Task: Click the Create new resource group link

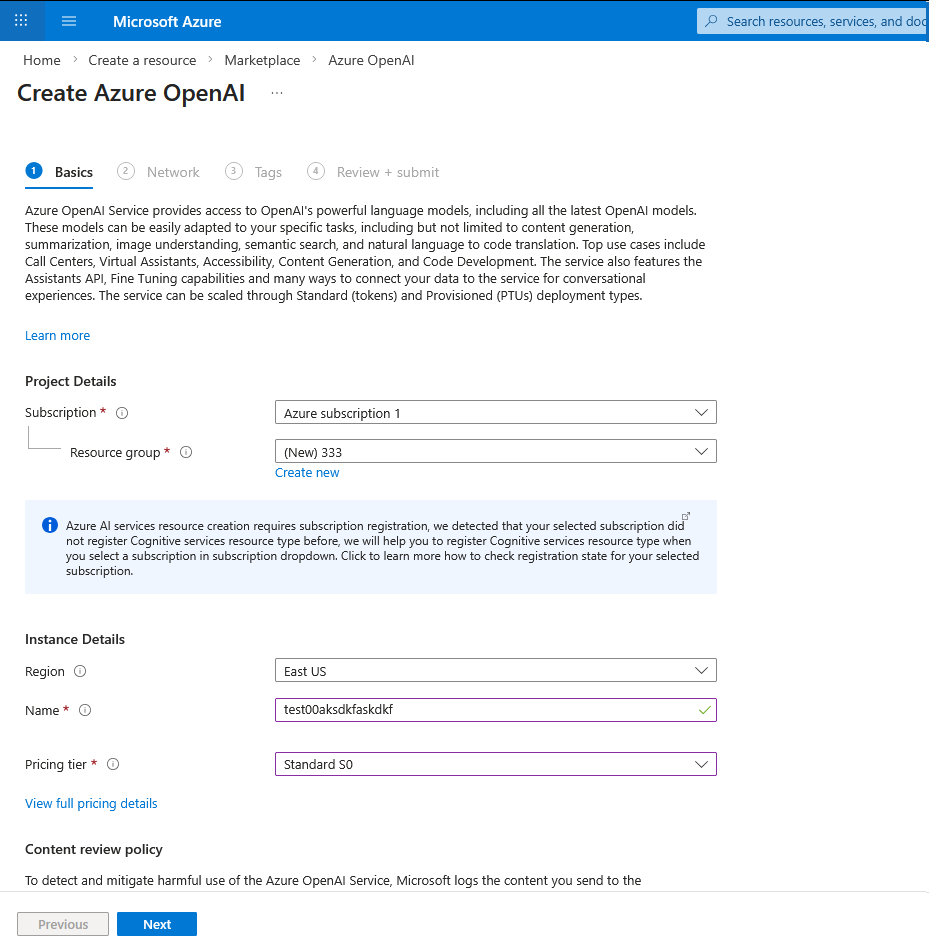Action: coord(307,473)
